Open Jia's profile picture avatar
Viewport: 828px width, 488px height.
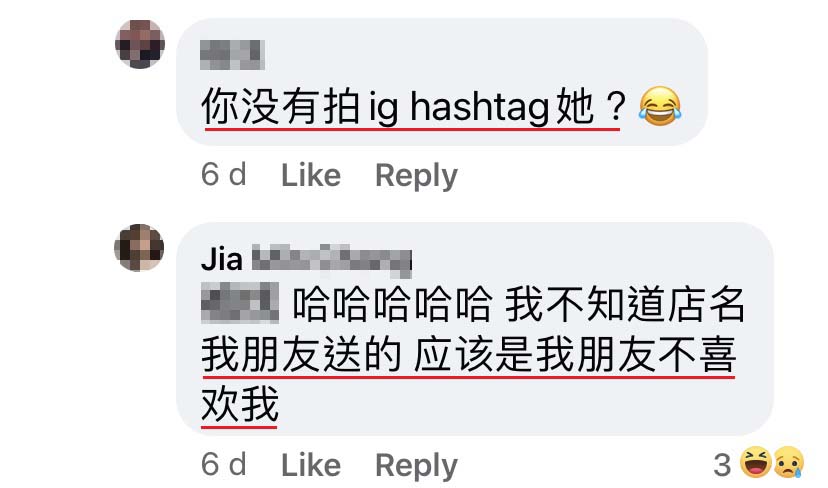[139, 248]
